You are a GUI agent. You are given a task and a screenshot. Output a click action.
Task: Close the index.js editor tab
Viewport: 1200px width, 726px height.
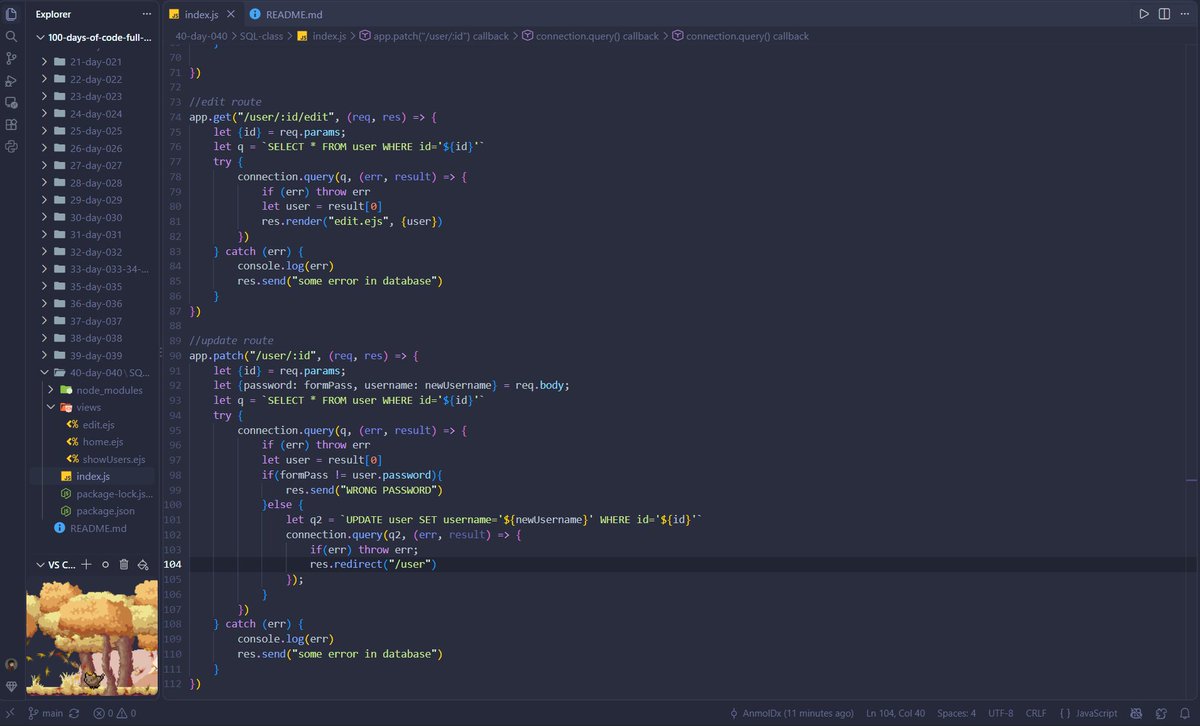(x=230, y=15)
